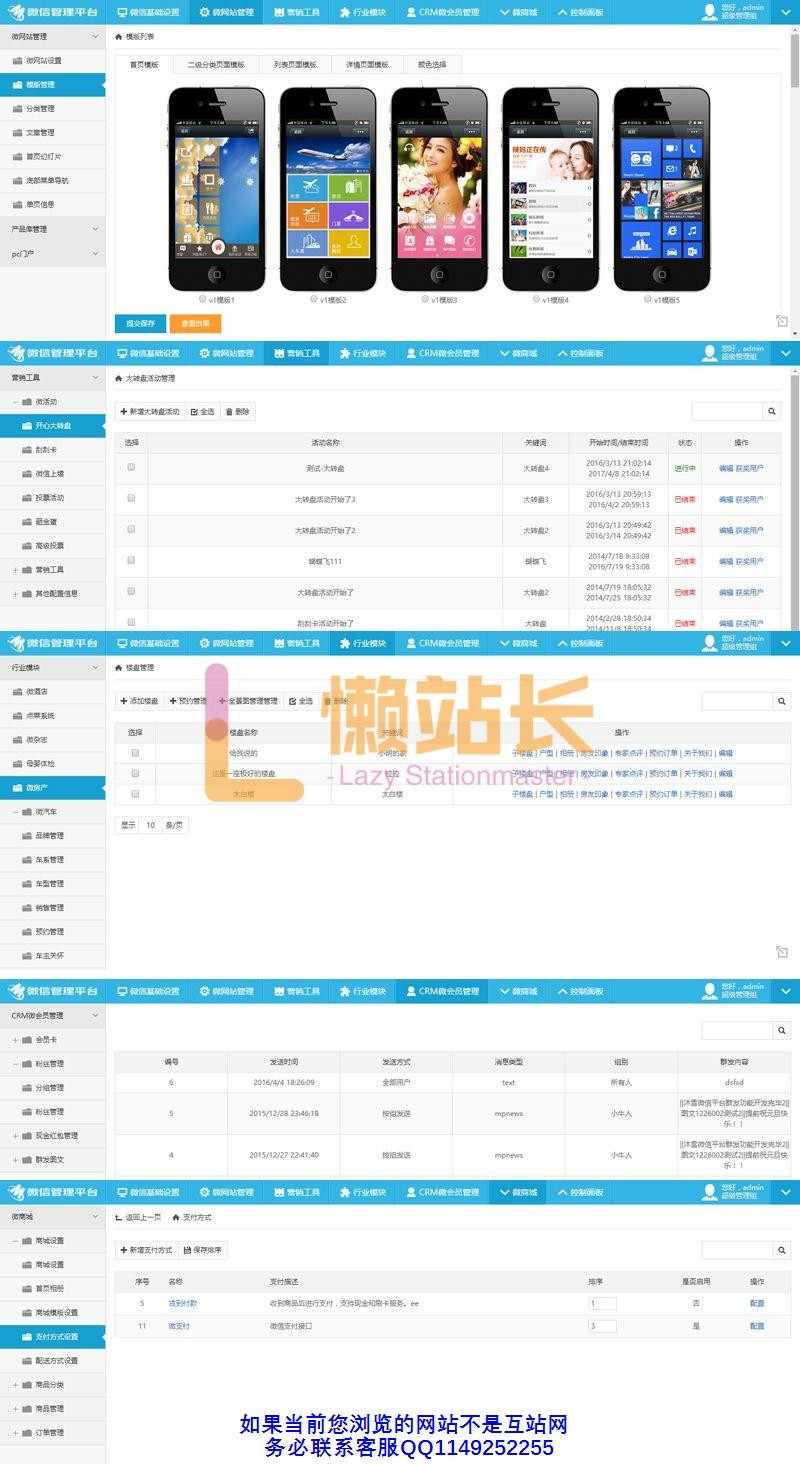
Task: Click the sort order field for 货到付款
Action: pyautogui.click(x=603, y=1304)
